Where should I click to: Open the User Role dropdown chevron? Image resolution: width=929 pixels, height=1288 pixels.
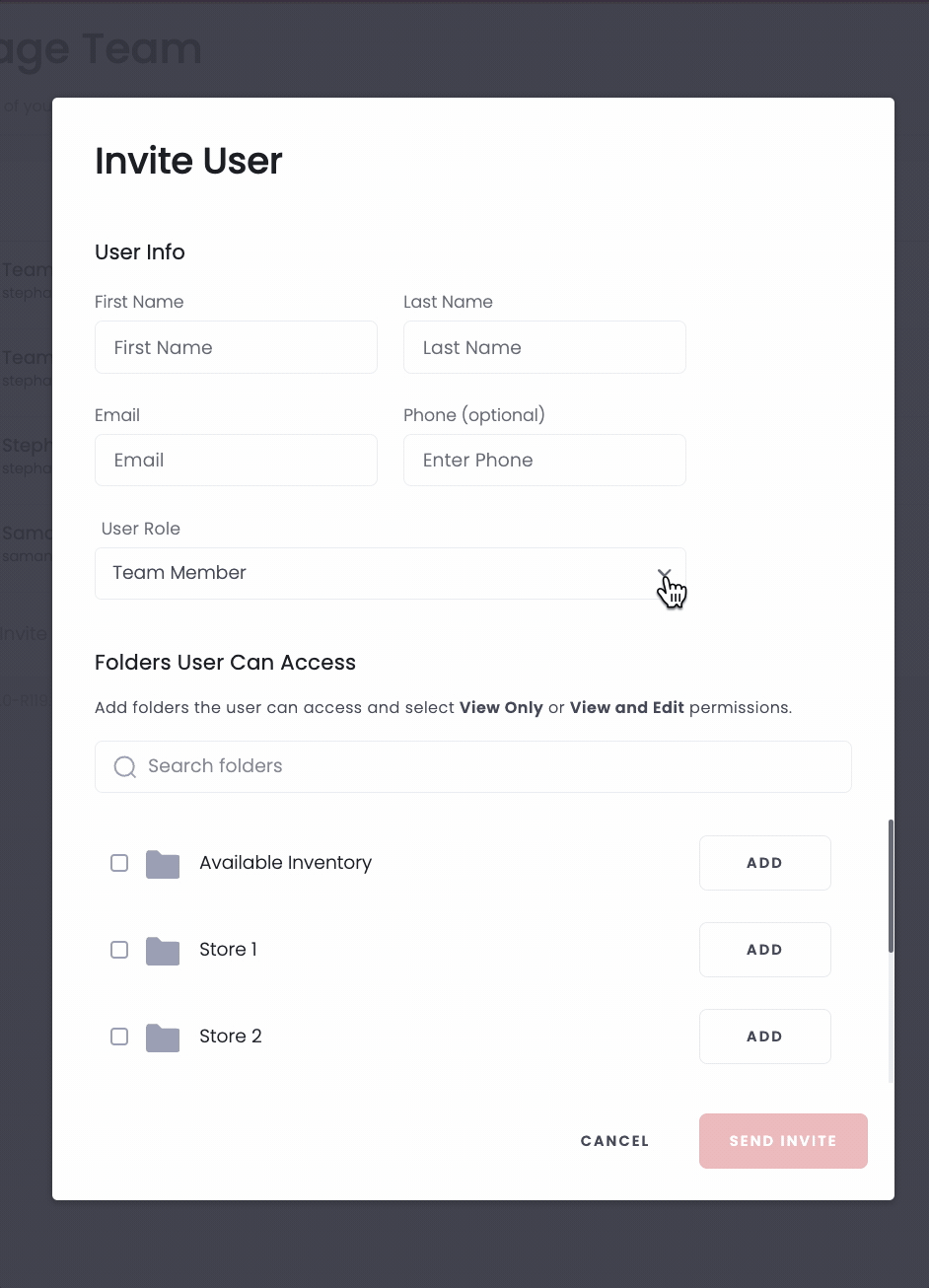(665, 574)
